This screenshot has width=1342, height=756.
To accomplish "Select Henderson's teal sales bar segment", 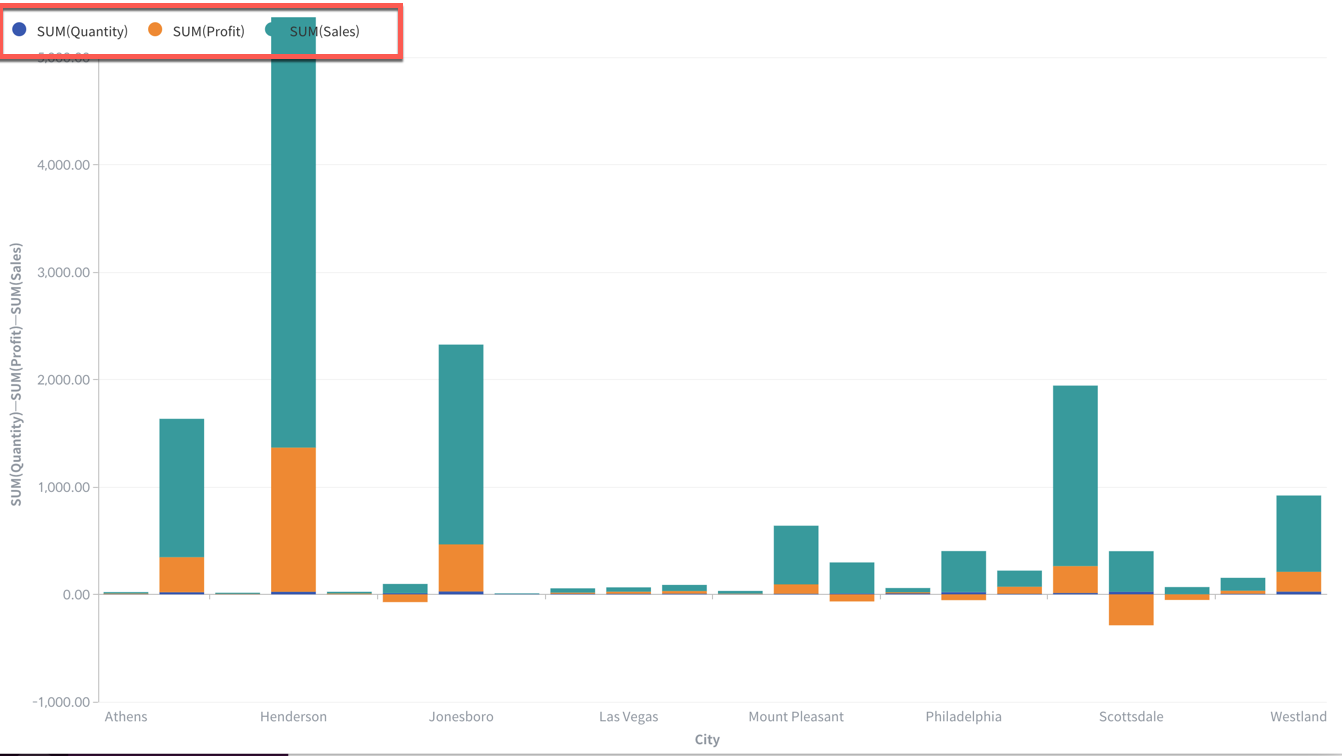I will tap(293, 232).
